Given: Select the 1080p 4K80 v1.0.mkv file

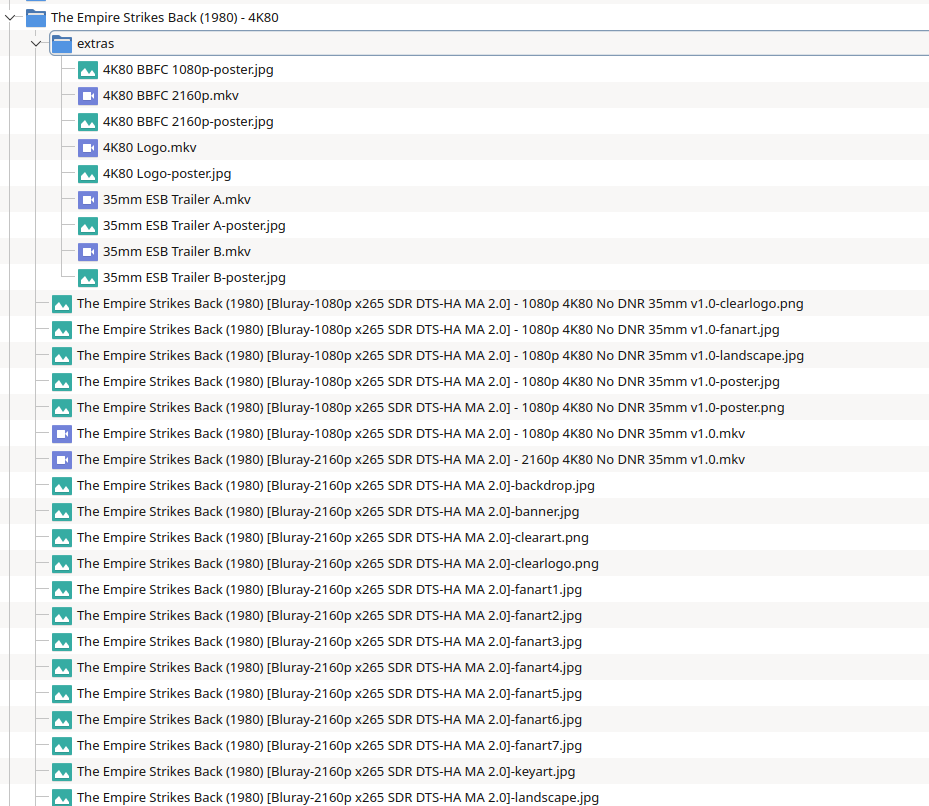Looking at the screenshot, I should click(410, 434).
